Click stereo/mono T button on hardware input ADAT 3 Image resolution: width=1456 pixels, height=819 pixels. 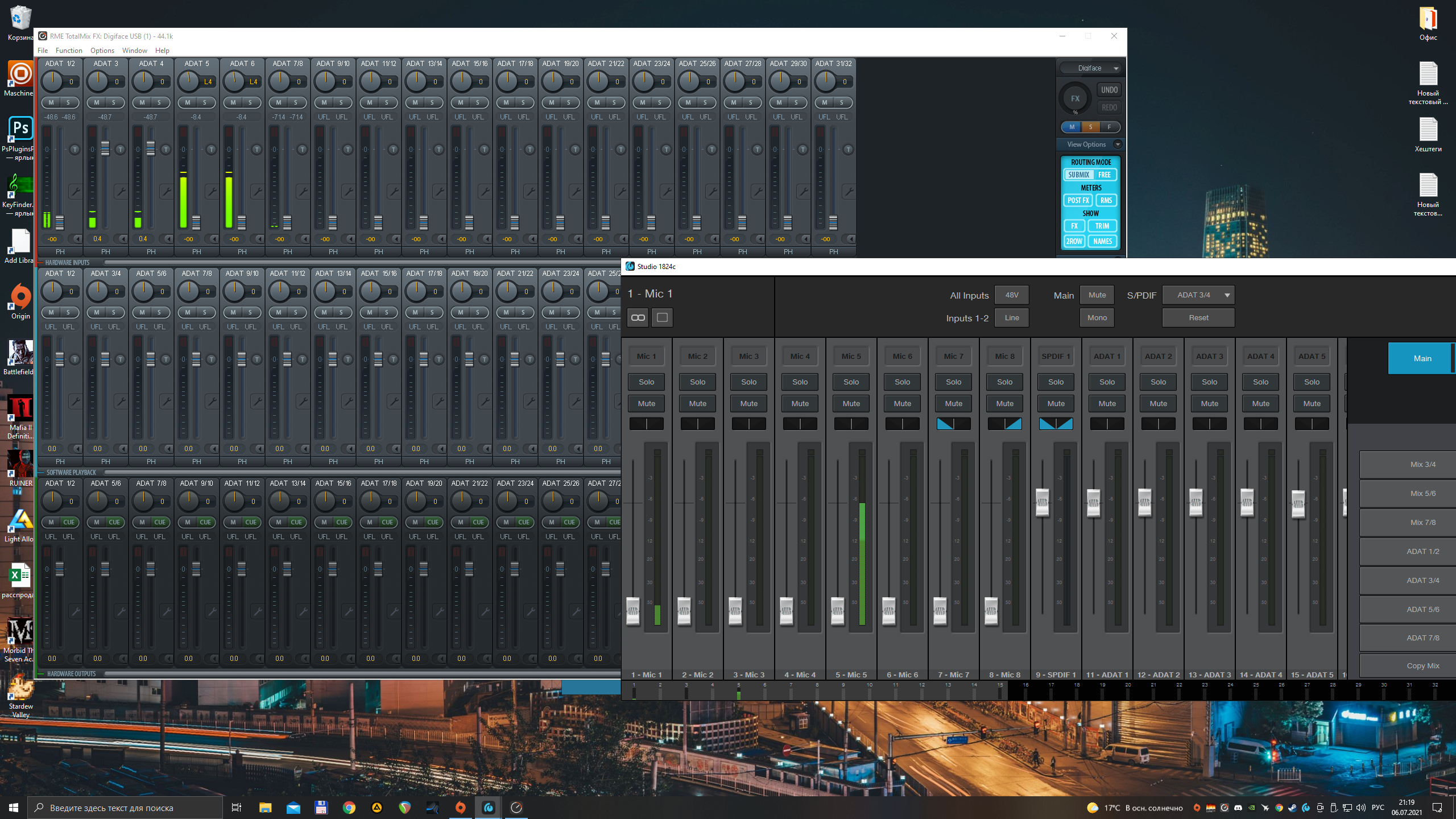point(120,150)
